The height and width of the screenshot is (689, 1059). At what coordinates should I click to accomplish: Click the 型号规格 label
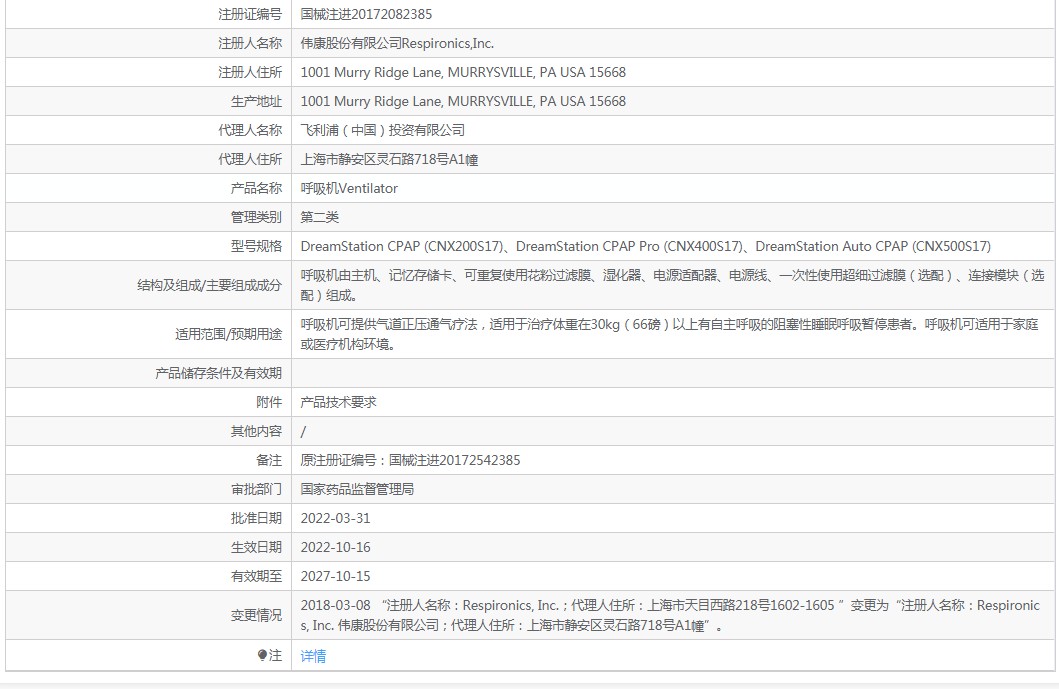coord(256,247)
